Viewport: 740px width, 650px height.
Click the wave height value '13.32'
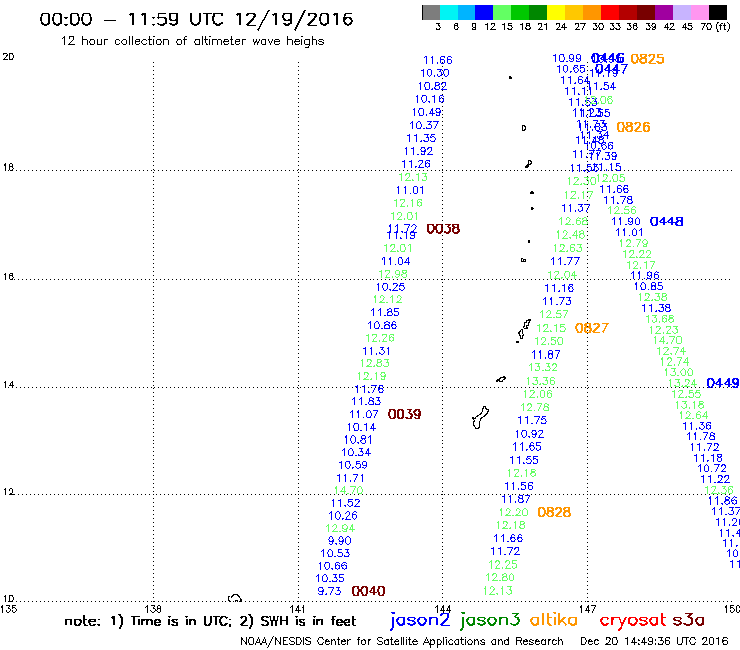543,367
